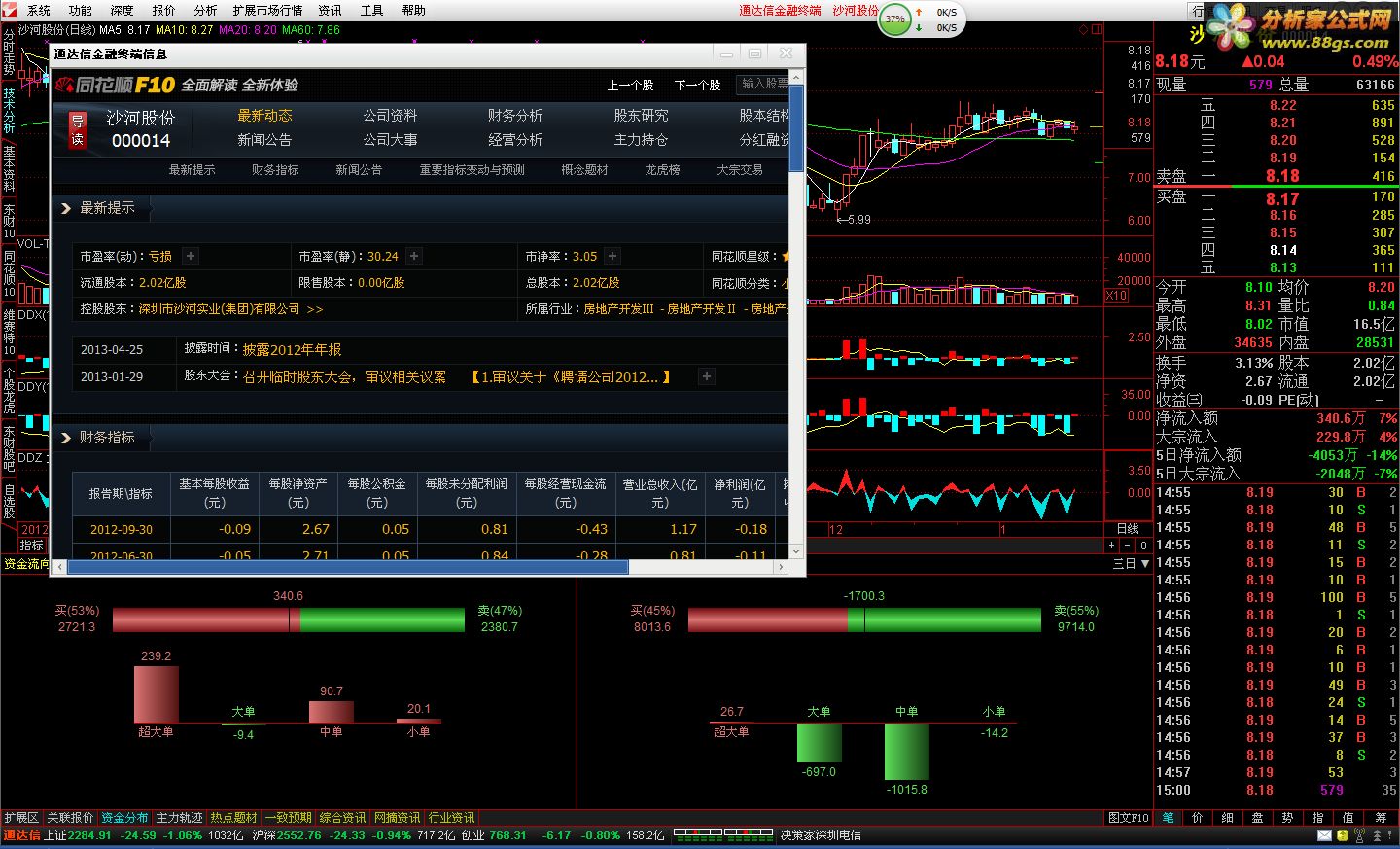Open the 财务分析 section link
Screen dimensions: 1400x849
(515, 116)
